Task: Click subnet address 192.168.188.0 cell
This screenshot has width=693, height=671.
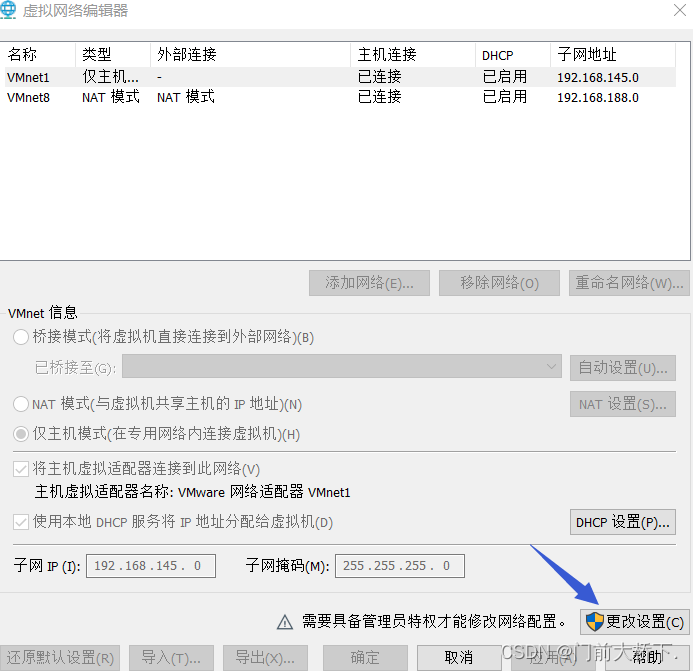Action: [x=598, y=97]
